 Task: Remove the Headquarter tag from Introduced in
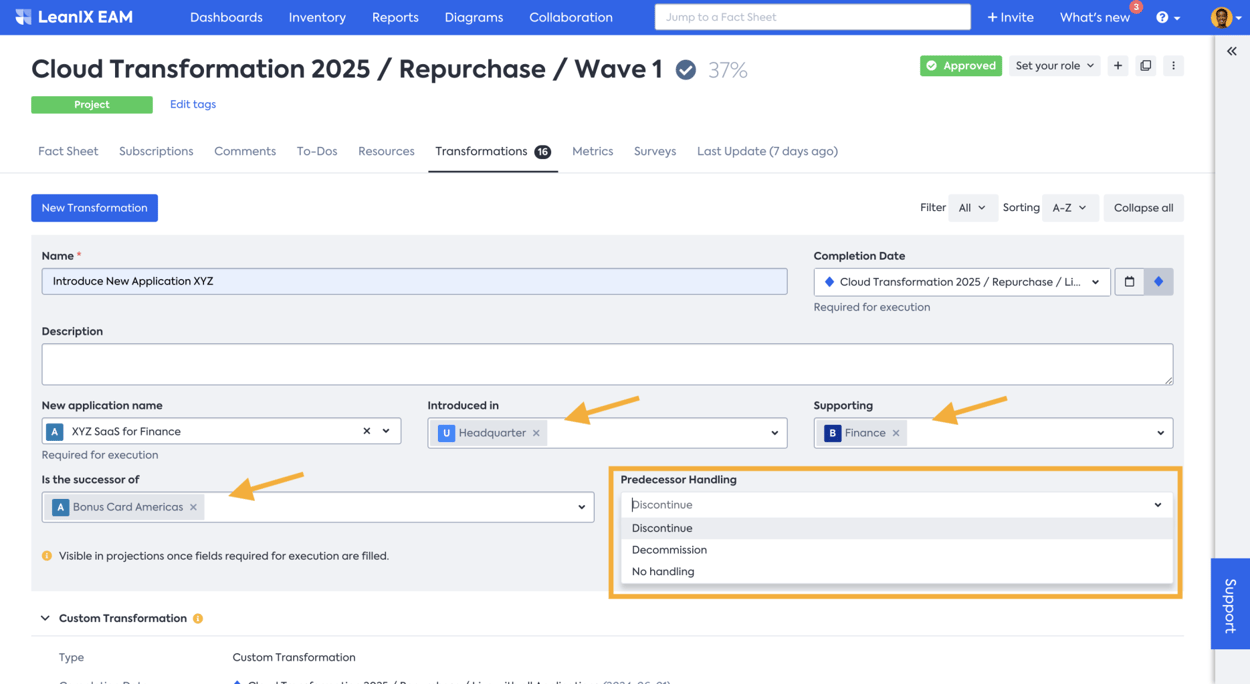[x=536, y=433]
